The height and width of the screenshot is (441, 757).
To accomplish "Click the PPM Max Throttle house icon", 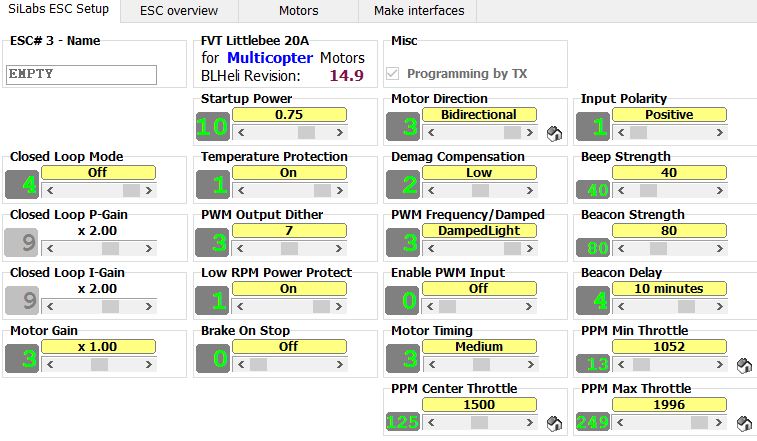I will tap(743, 423).
